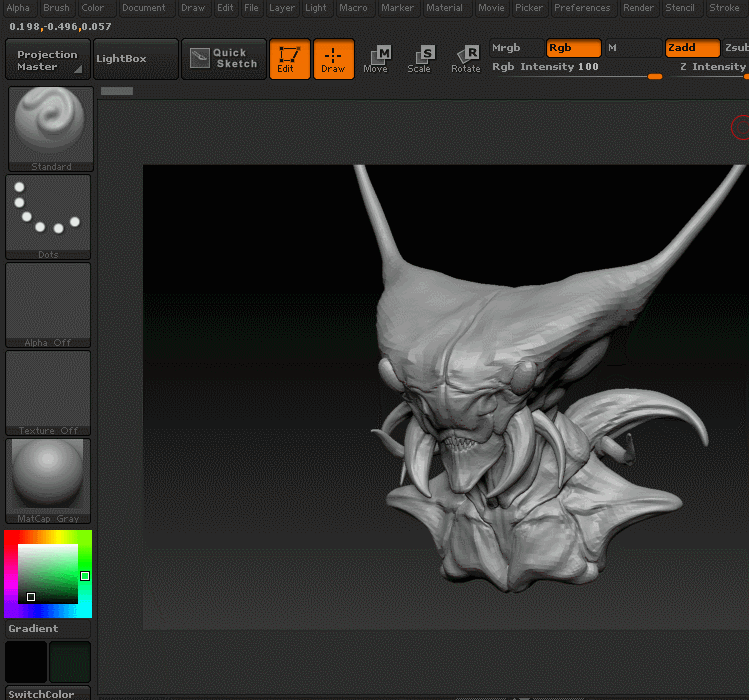Select the black secondary color swatch
This screenshot has height=700, width=749.
click(x=26, y=662)
